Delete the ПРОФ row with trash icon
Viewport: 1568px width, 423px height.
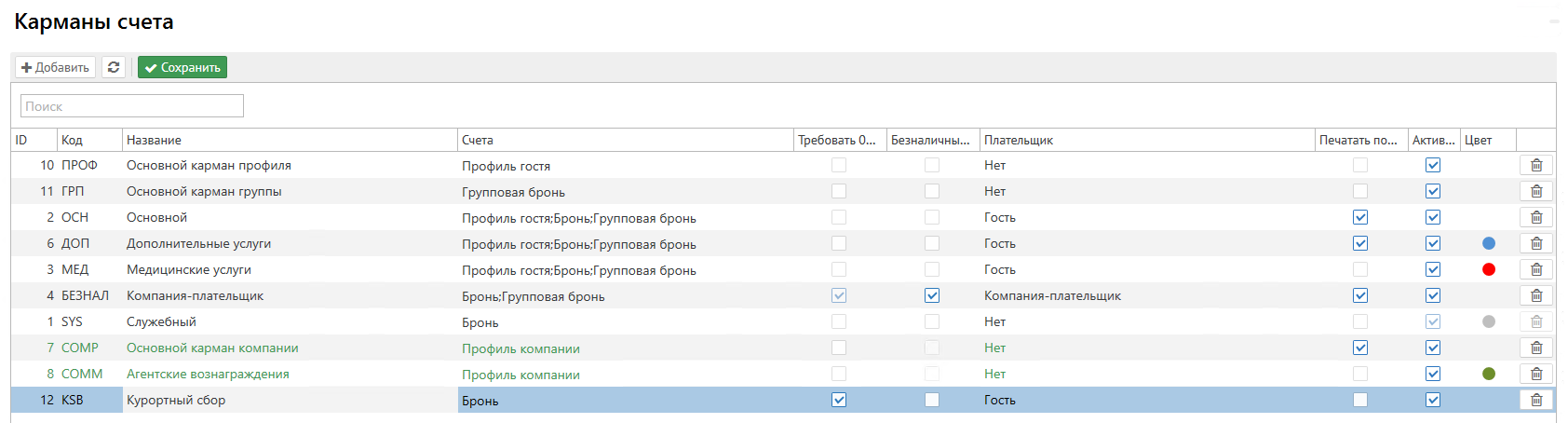pyautogui.click(x=1536, y=165)
